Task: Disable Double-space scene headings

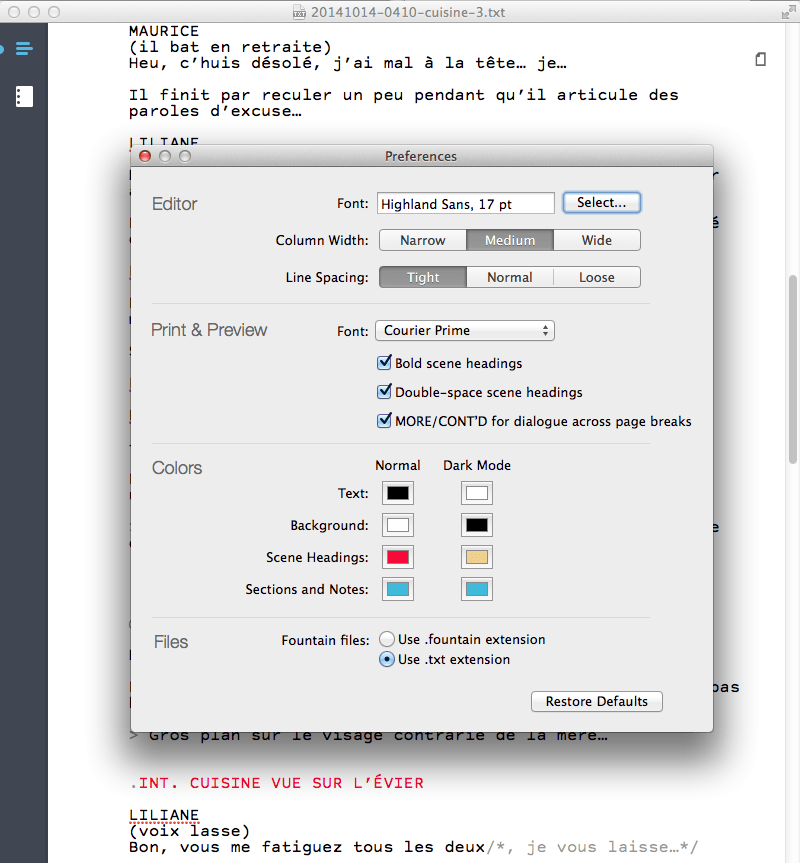Action: pos(384,392)
